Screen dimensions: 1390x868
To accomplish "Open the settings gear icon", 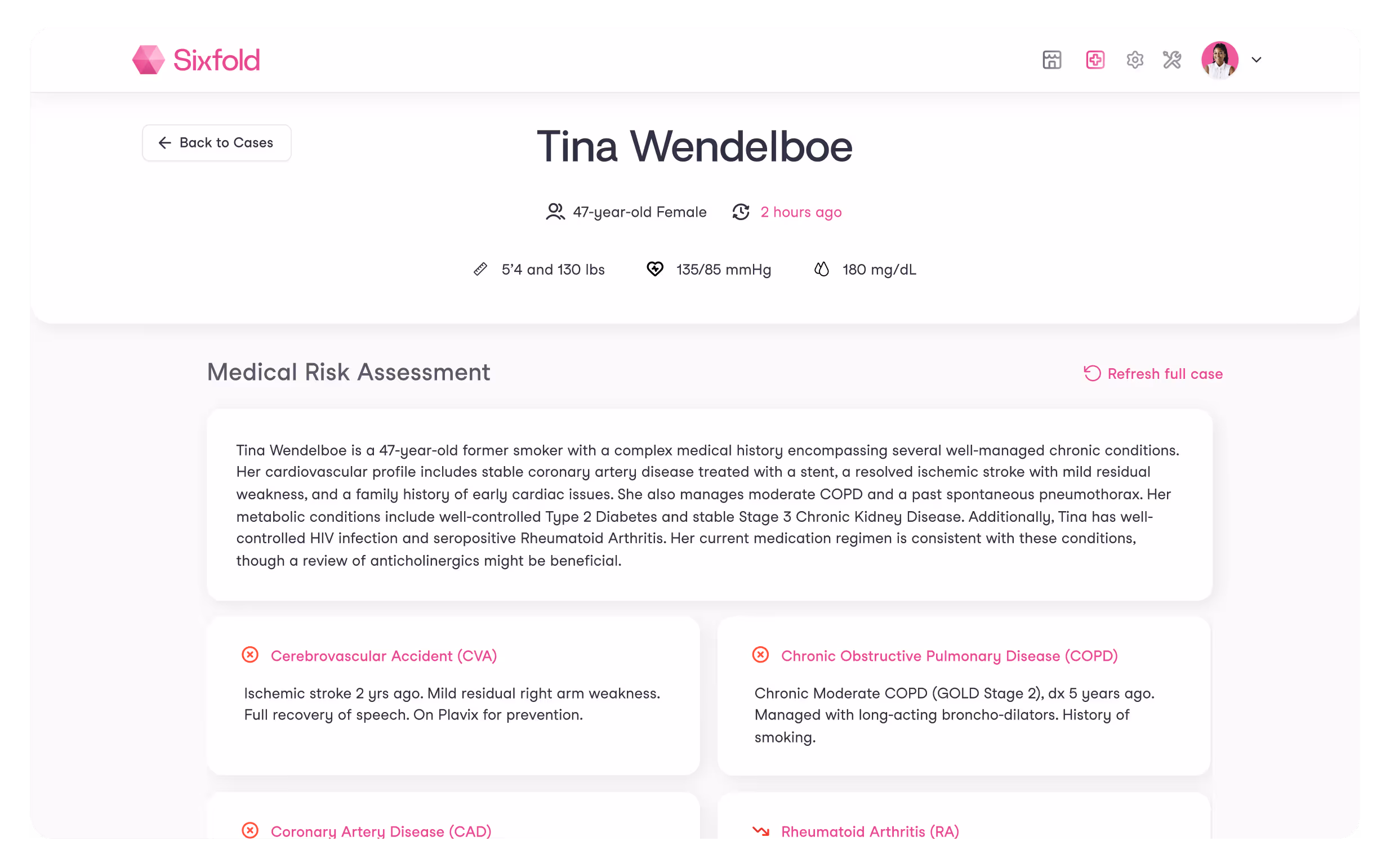I will 1134,60.
